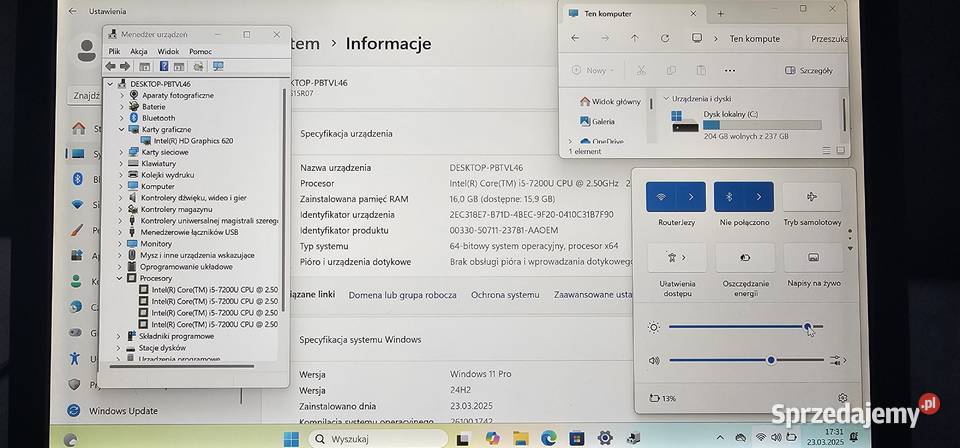
Task: Open Wi-Fi networks arrow next to RouterJezy
Action: tap(691, 197)
